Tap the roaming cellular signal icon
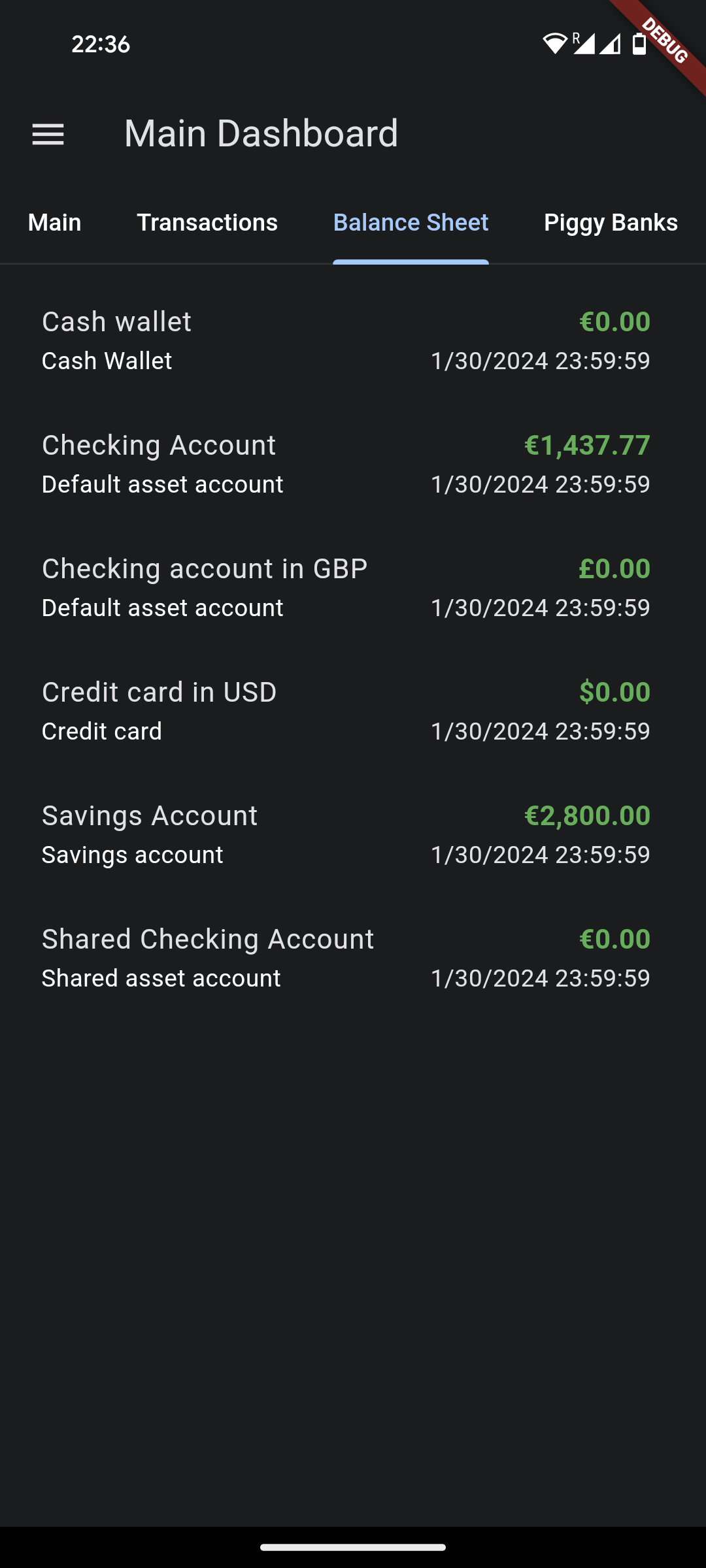Viewport: 706px width, 1568px height. click(584, 44)
